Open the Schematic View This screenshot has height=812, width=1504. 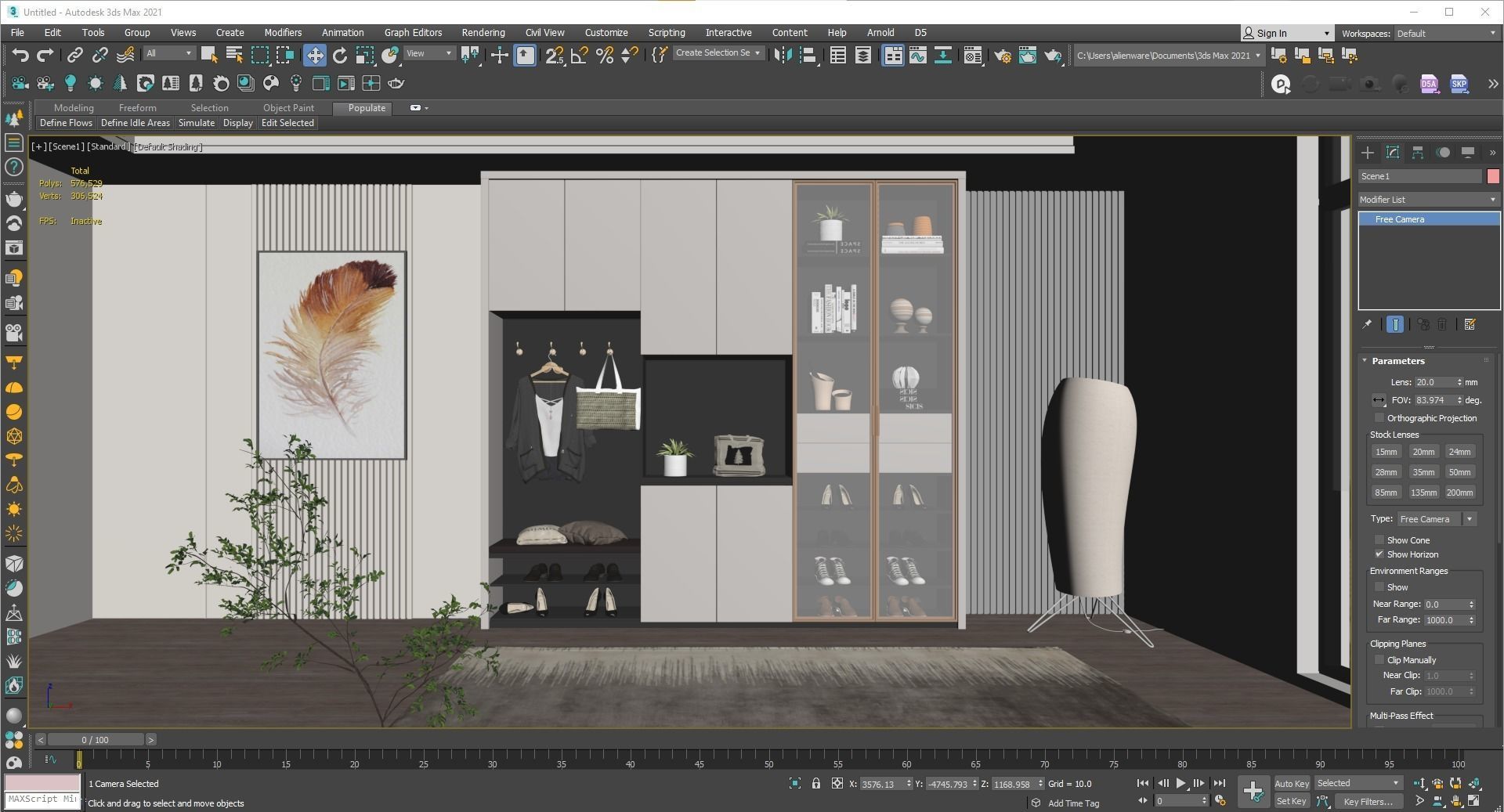[x=943, y=55]
